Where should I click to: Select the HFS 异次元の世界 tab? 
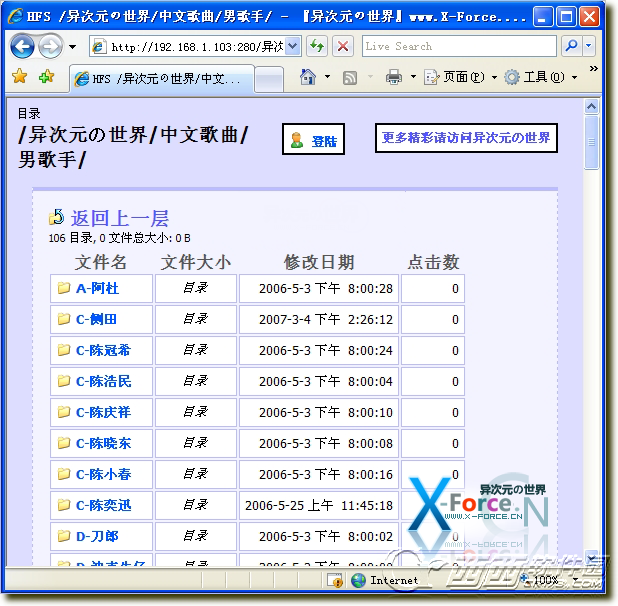(161, 79)
